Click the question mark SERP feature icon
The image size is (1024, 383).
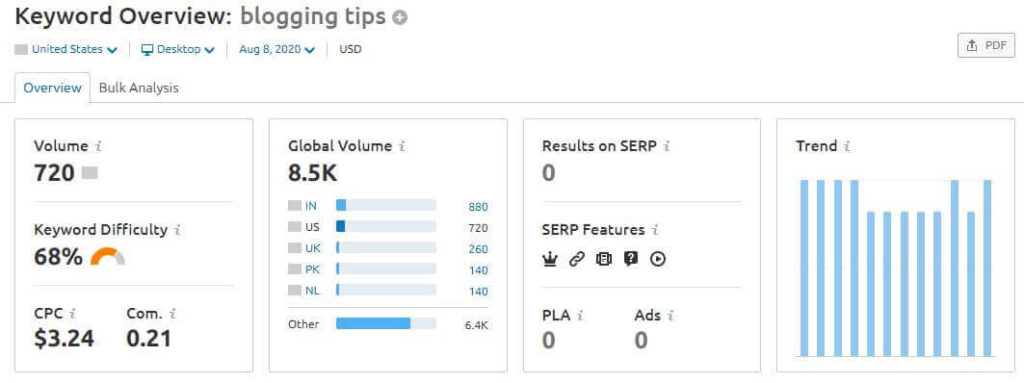(630, 259)
